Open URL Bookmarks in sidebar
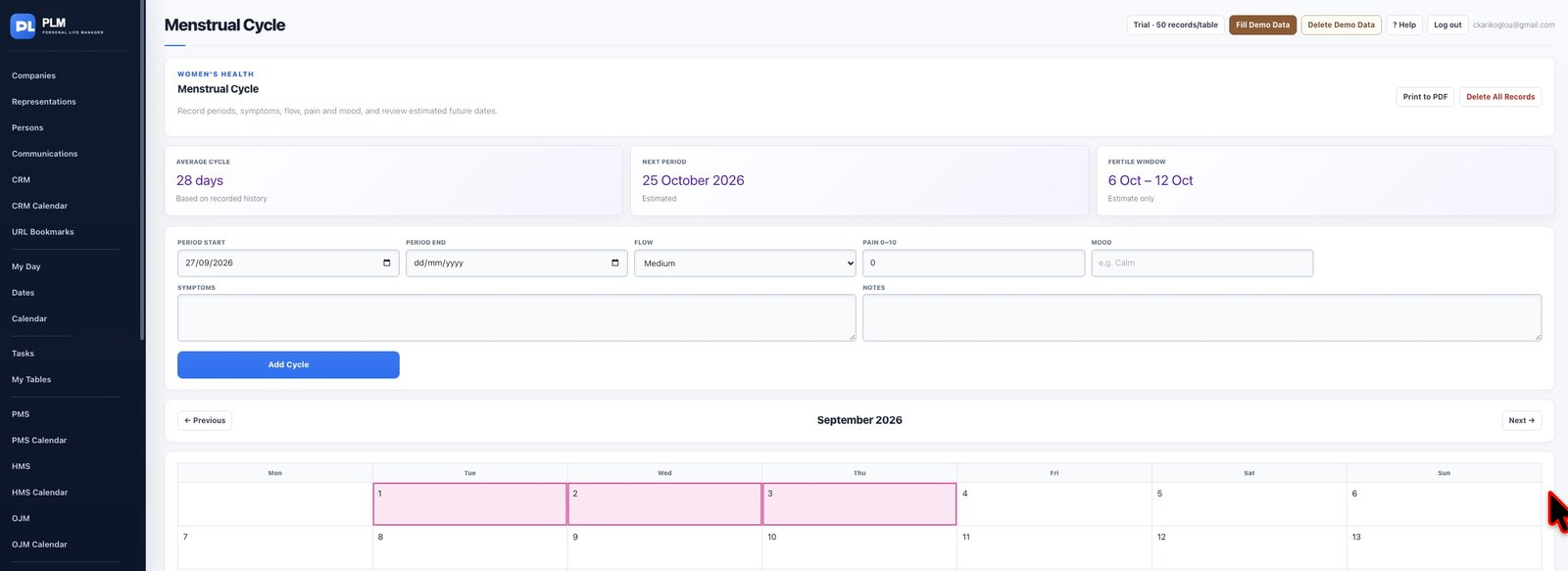The width and height of the screenshot is (1568, 571). pos(43,232)
